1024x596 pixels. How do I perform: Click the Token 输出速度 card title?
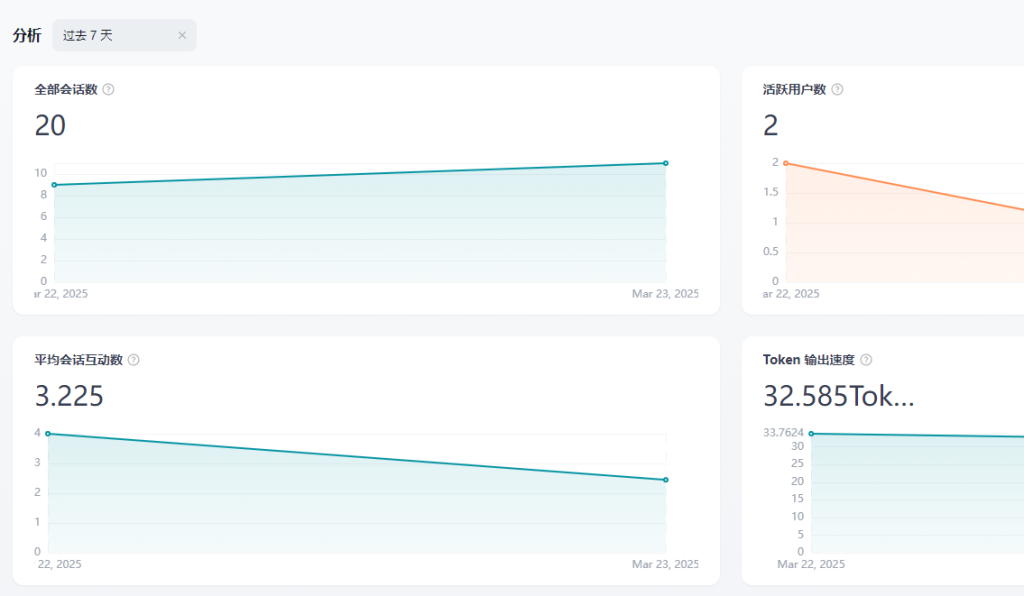(x=808, y=360)
